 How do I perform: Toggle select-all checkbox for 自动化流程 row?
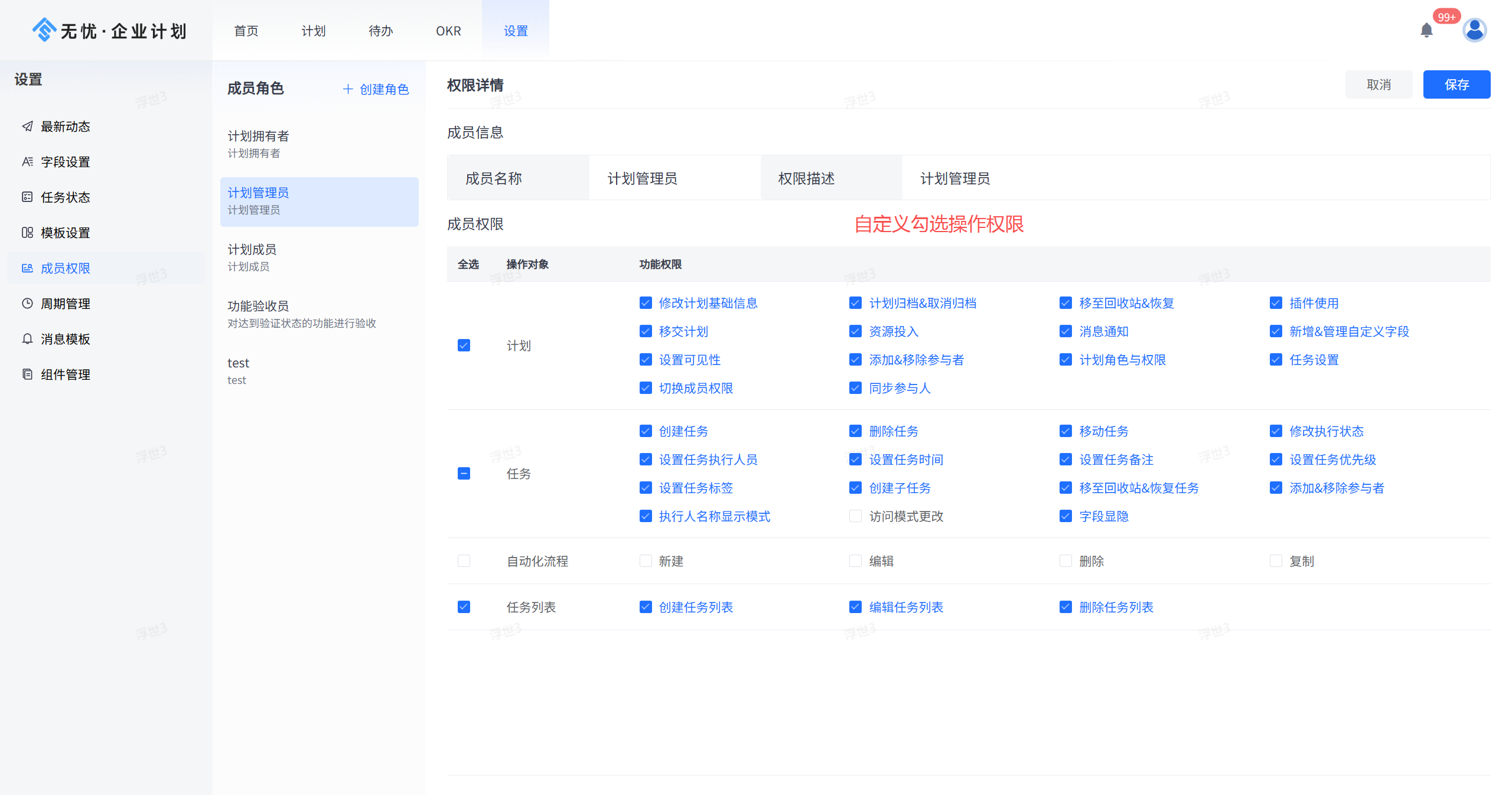(464, 561)
